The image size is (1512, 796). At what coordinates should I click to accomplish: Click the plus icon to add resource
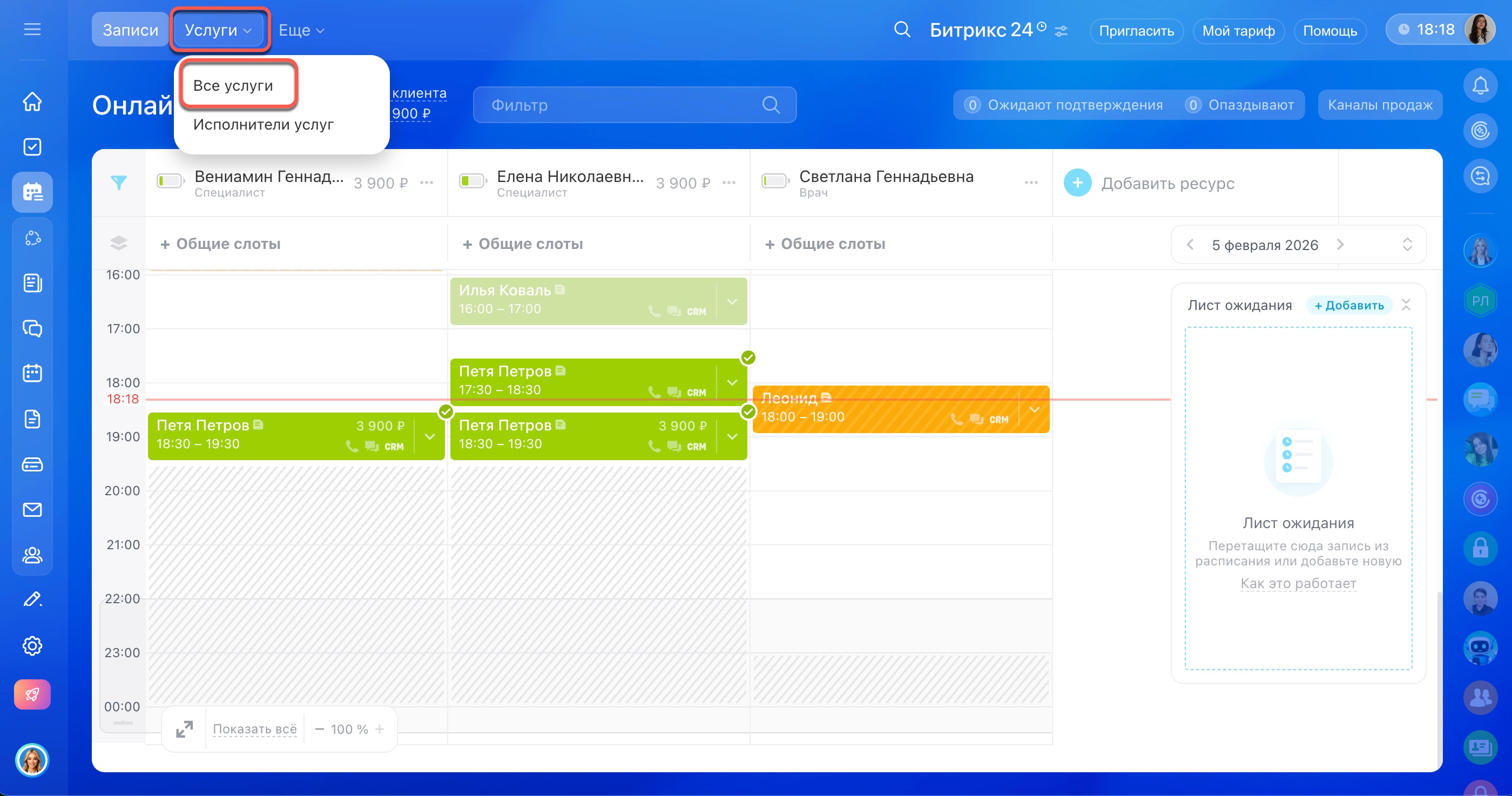pyautogui.click(x=1077, y=183)
